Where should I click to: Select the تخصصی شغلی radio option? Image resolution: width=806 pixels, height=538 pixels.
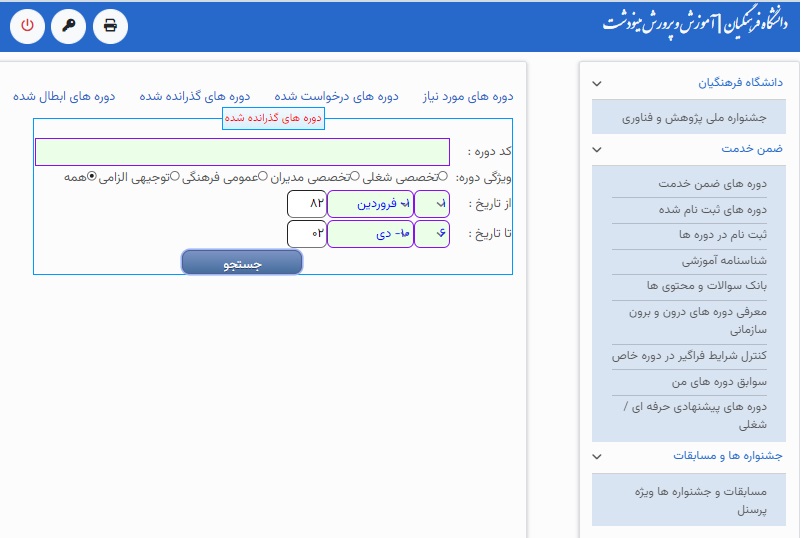pos(443,176)
